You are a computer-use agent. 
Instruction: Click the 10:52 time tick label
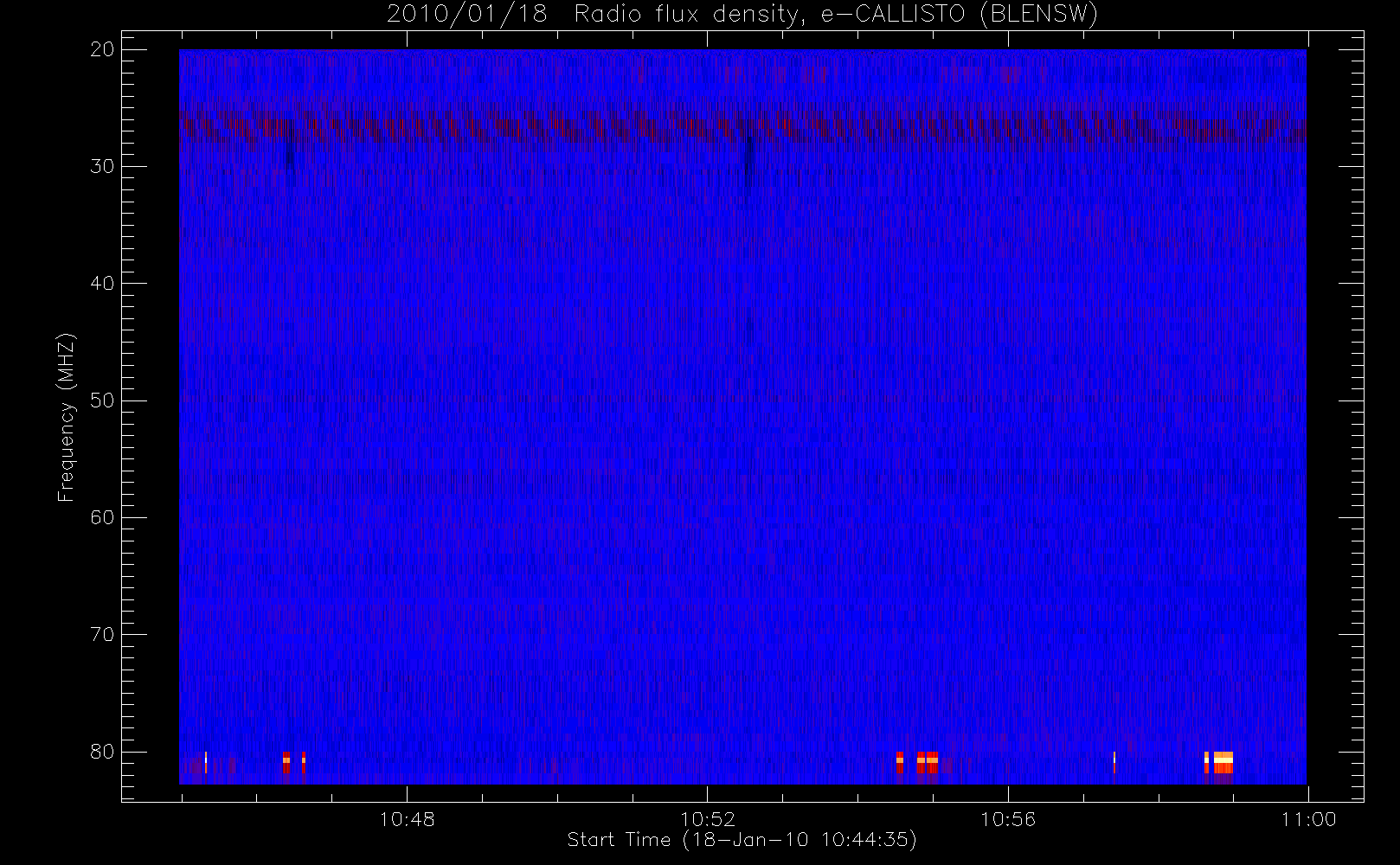(x=708, y=819)
